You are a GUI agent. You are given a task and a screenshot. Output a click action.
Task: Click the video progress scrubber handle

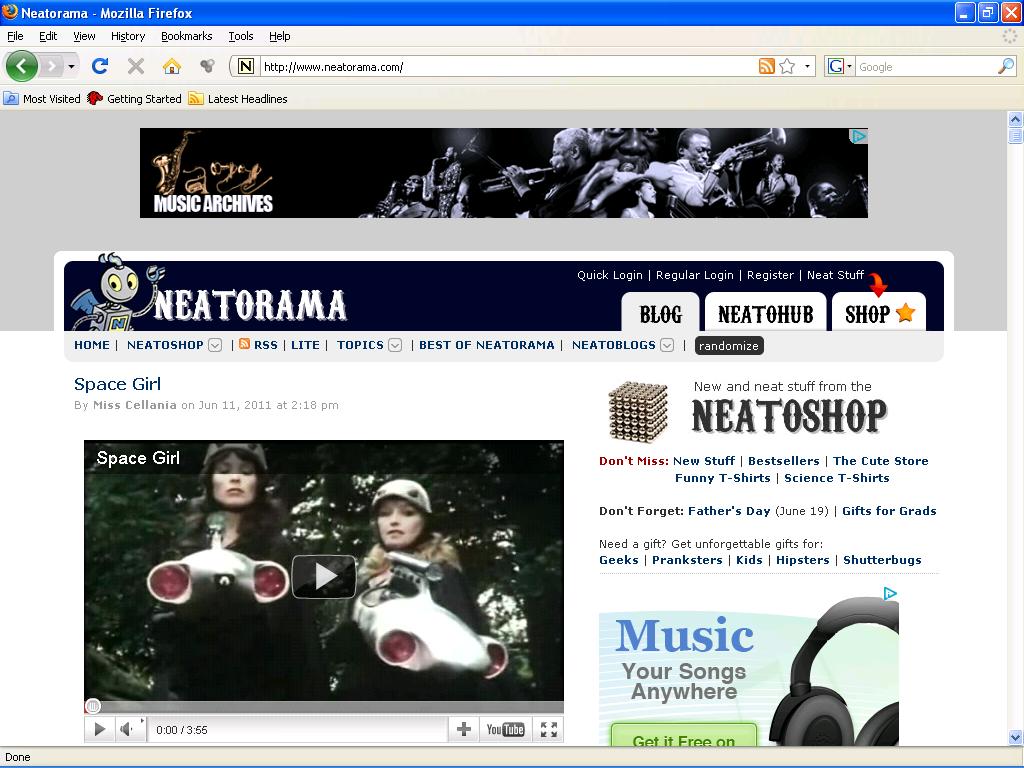[x=93, y=705]
